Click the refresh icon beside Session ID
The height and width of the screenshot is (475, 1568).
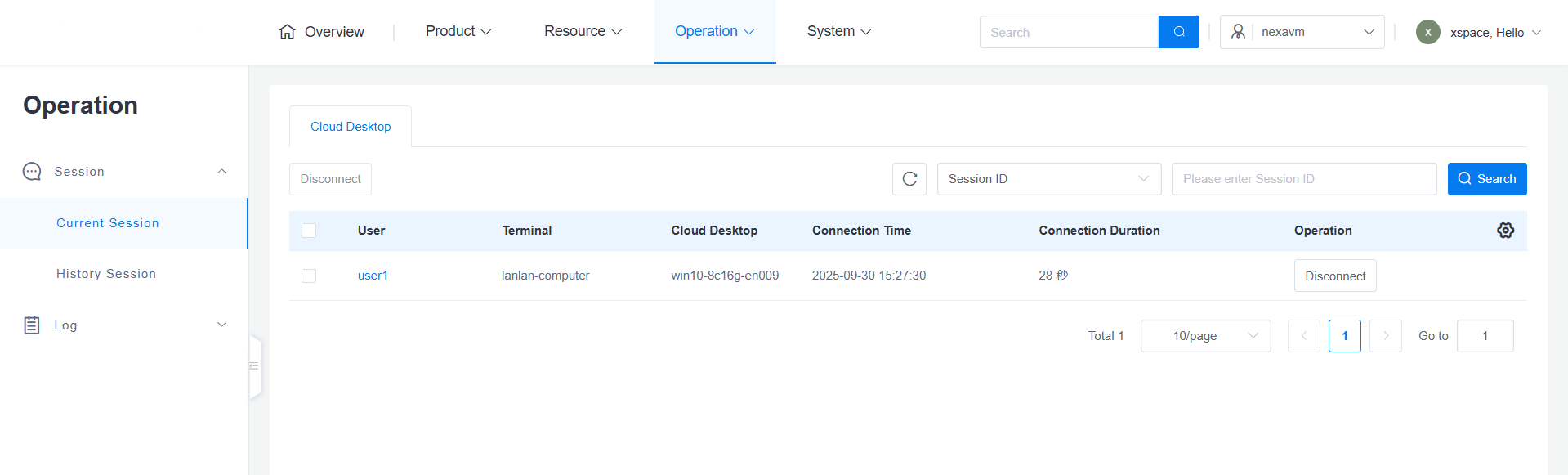pos(909,179)
